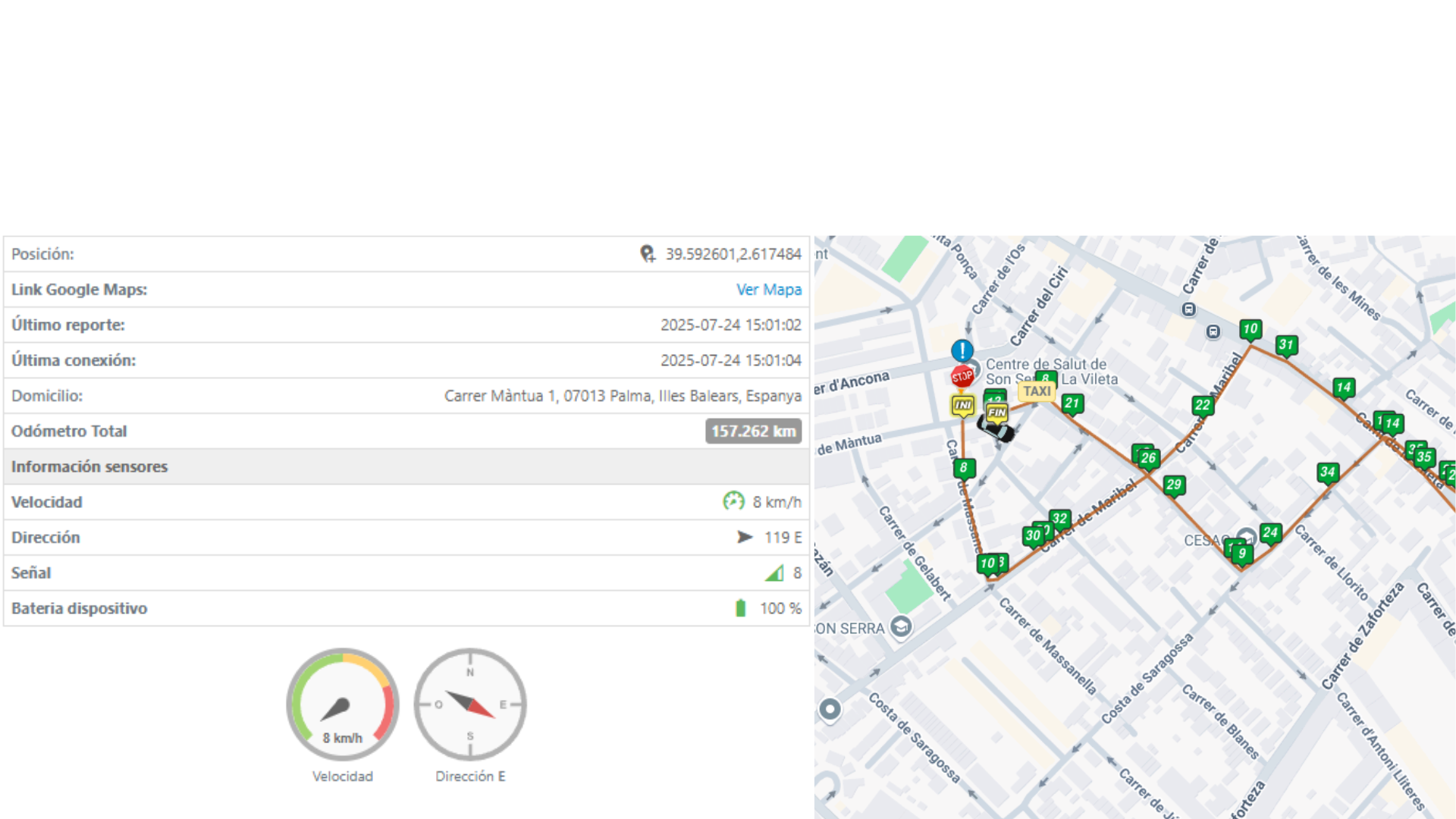Select the yellow INI route start marker

(963, 405)
